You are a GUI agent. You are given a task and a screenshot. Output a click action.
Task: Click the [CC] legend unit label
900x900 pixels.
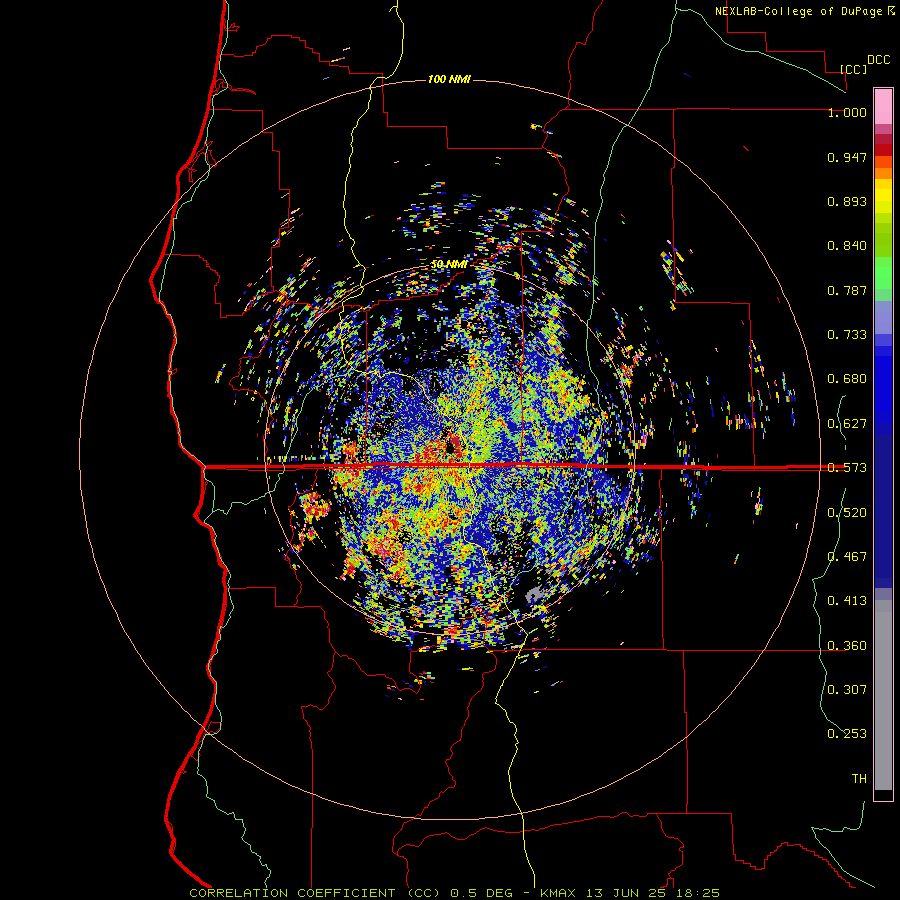854,69
